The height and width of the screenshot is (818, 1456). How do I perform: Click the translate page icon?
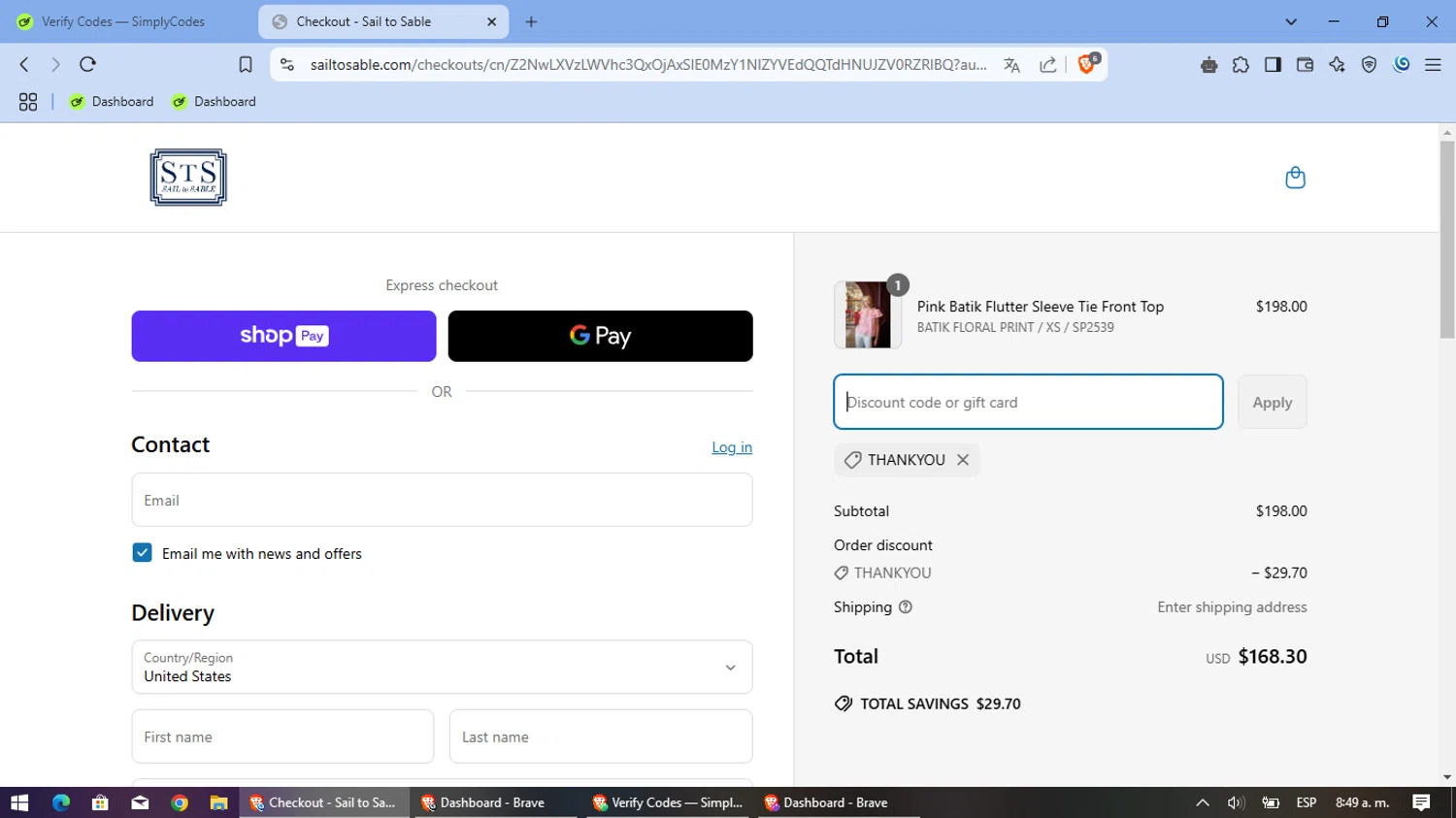(x=1011, y=65)
